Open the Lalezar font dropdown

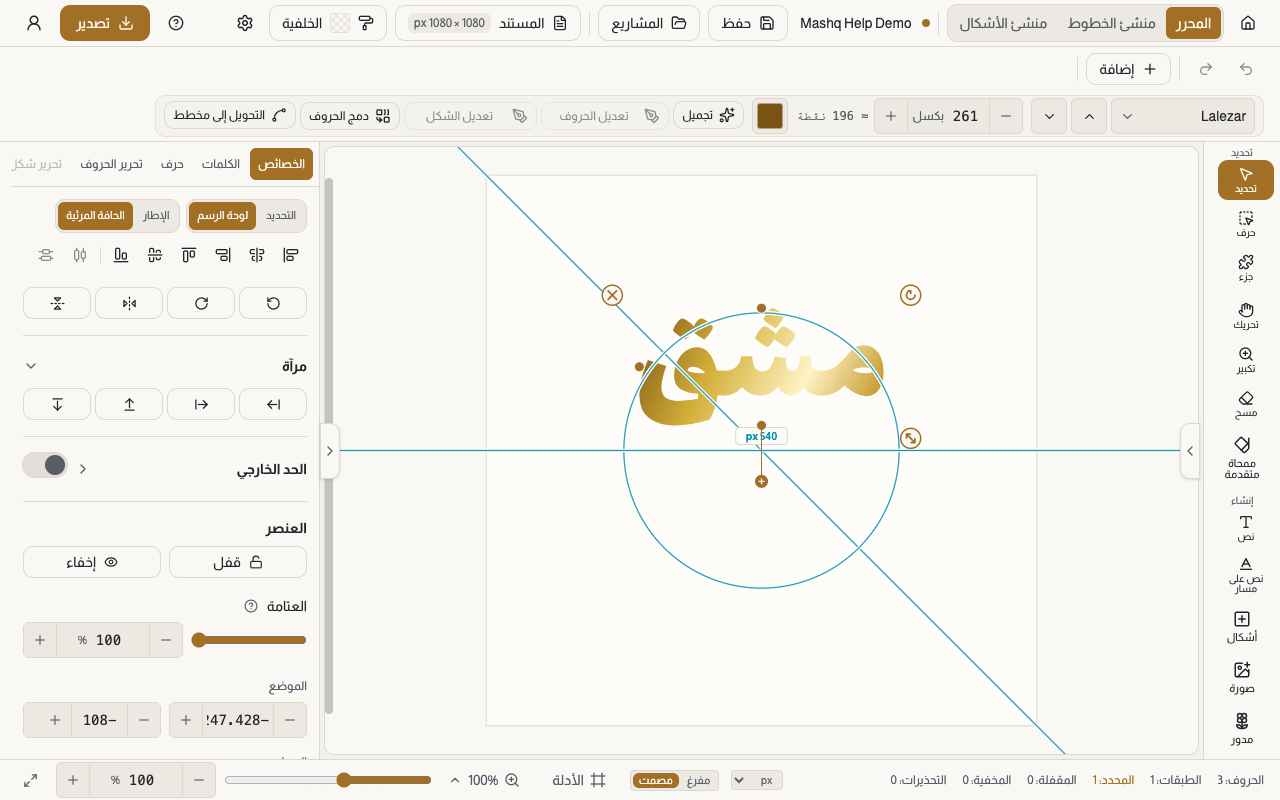click(x=1183, y=116)
